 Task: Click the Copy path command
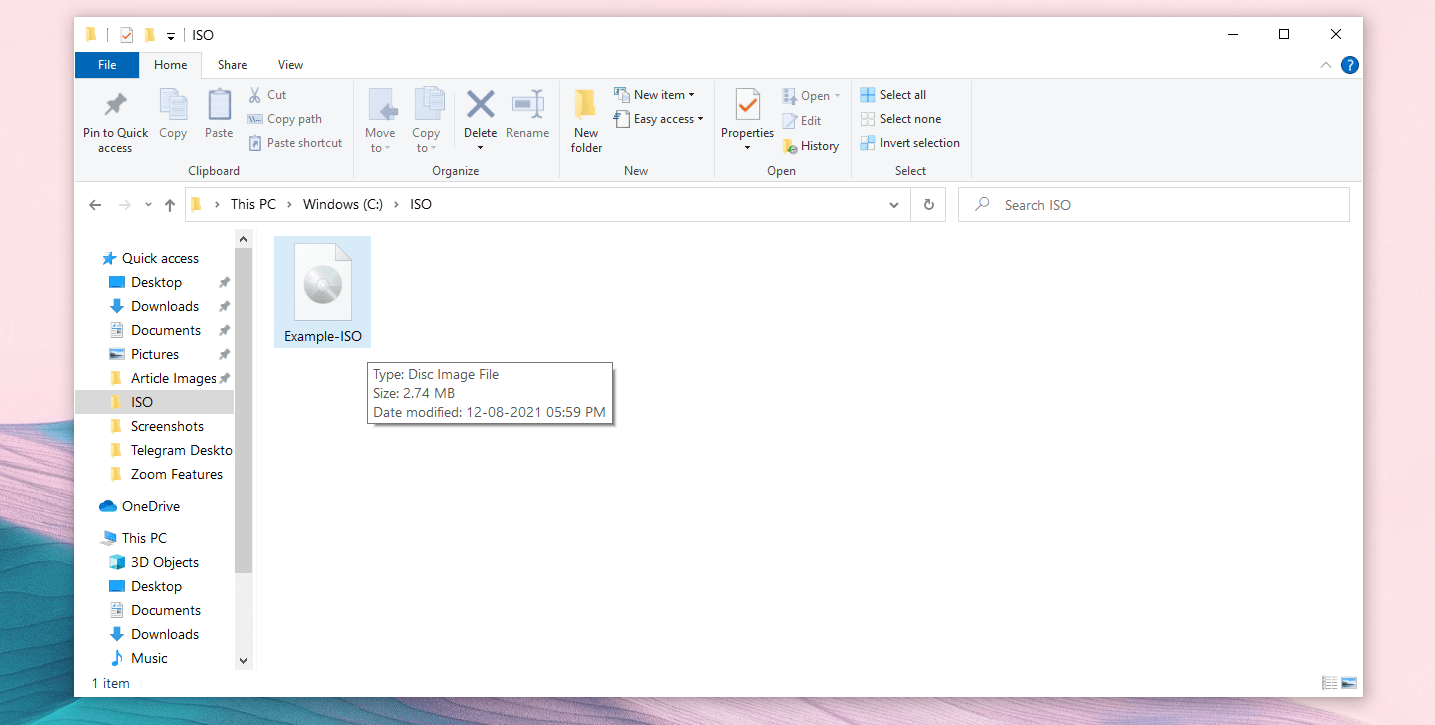(285, 119)
